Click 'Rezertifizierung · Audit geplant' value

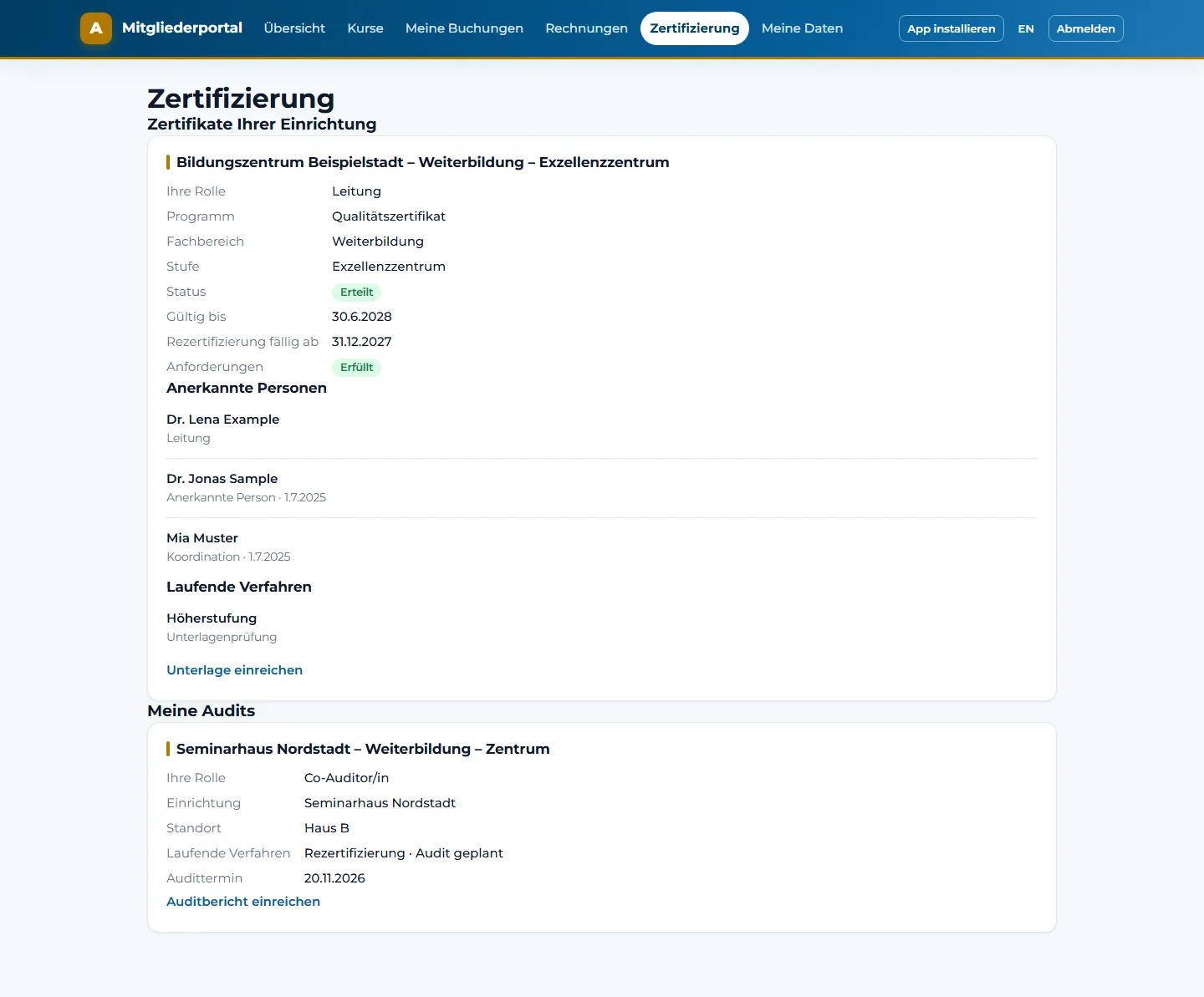(x=404, y=853)
